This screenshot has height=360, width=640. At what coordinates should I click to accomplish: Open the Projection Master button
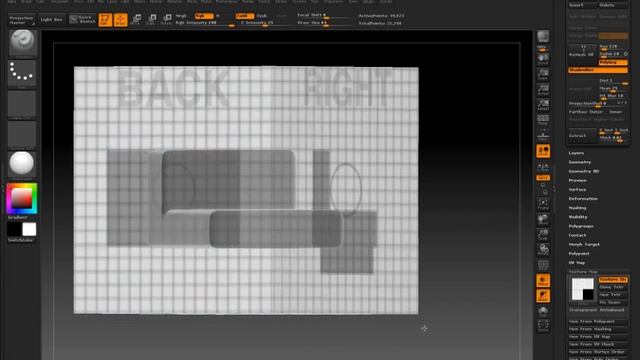[22, 20]
